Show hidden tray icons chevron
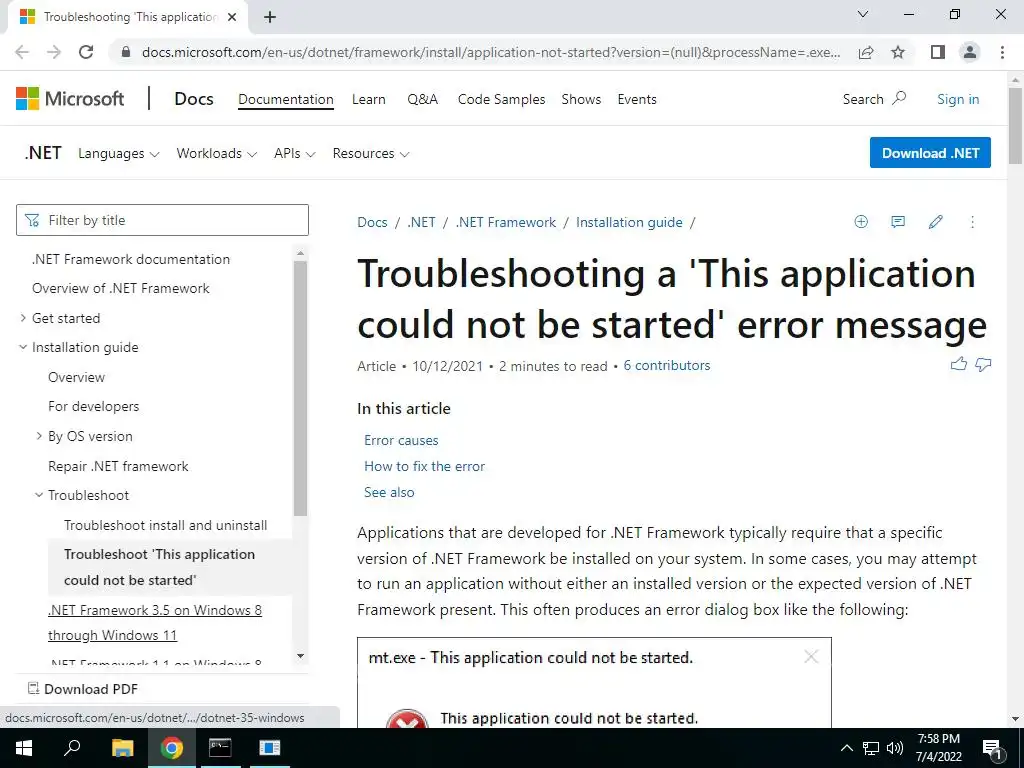Screen dimensions: 1024x768 point(846,748)
